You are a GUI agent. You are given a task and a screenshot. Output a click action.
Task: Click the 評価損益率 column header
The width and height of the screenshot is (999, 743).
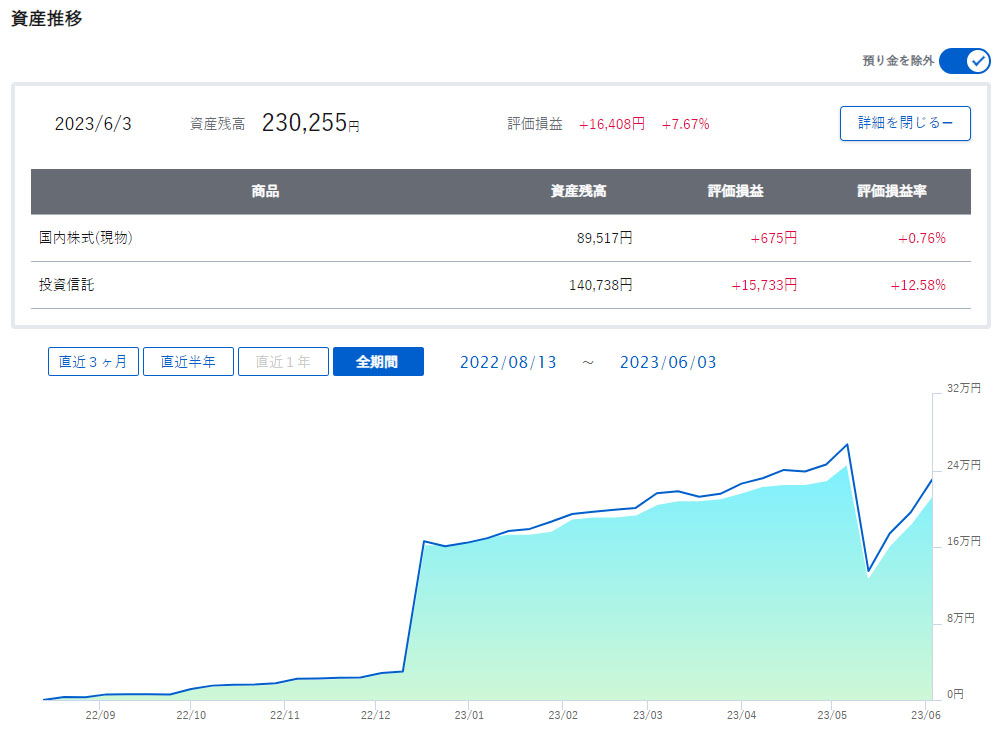click(892, 192)
